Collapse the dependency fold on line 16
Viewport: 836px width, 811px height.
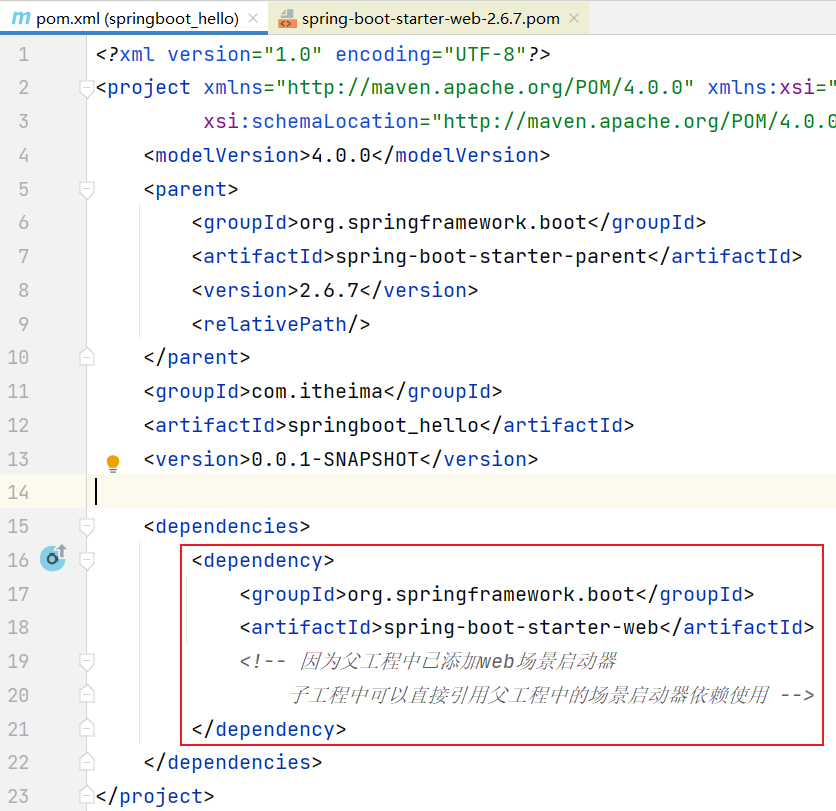point(86,561)
